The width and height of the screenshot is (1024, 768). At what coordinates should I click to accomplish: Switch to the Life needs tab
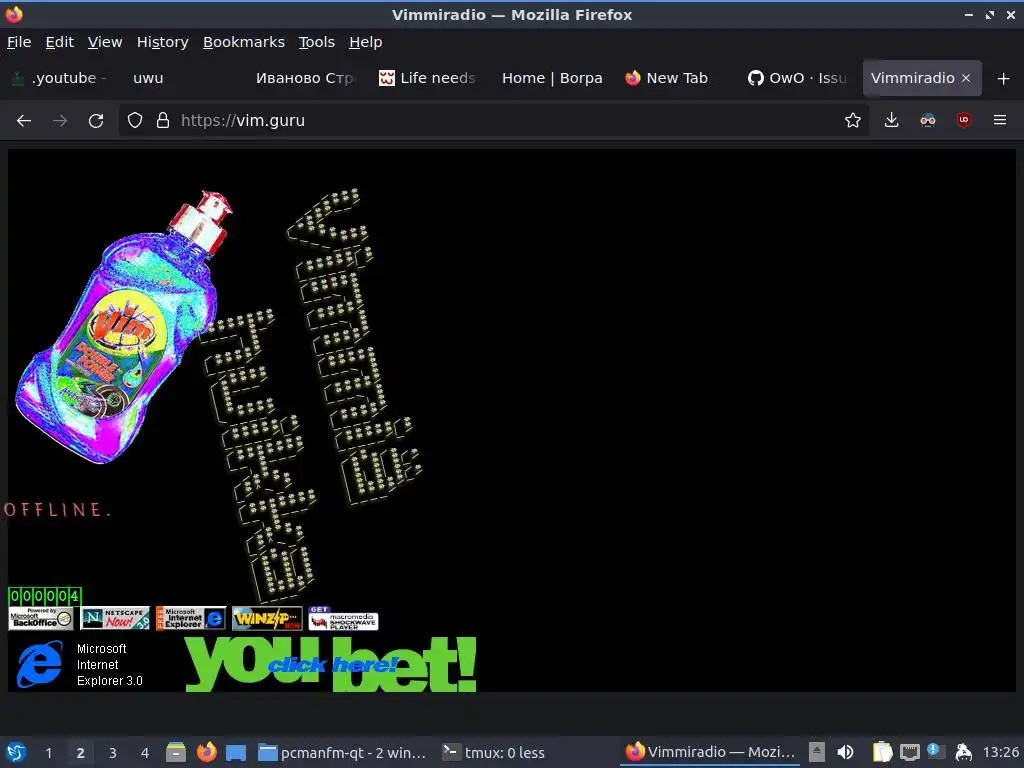point(428,78)
